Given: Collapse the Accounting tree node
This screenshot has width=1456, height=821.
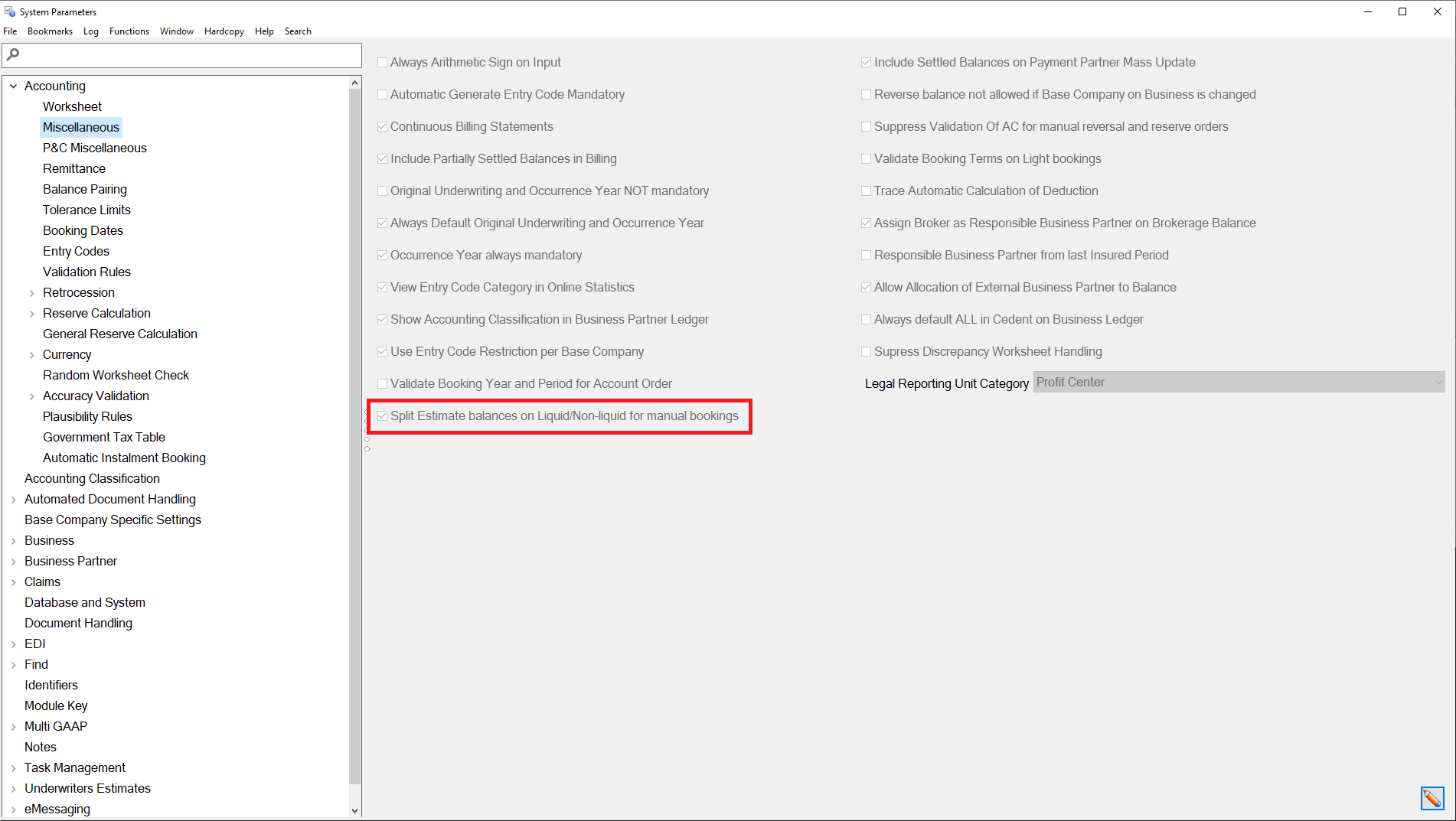Looking at the screenshot, I should click(12, 86).
